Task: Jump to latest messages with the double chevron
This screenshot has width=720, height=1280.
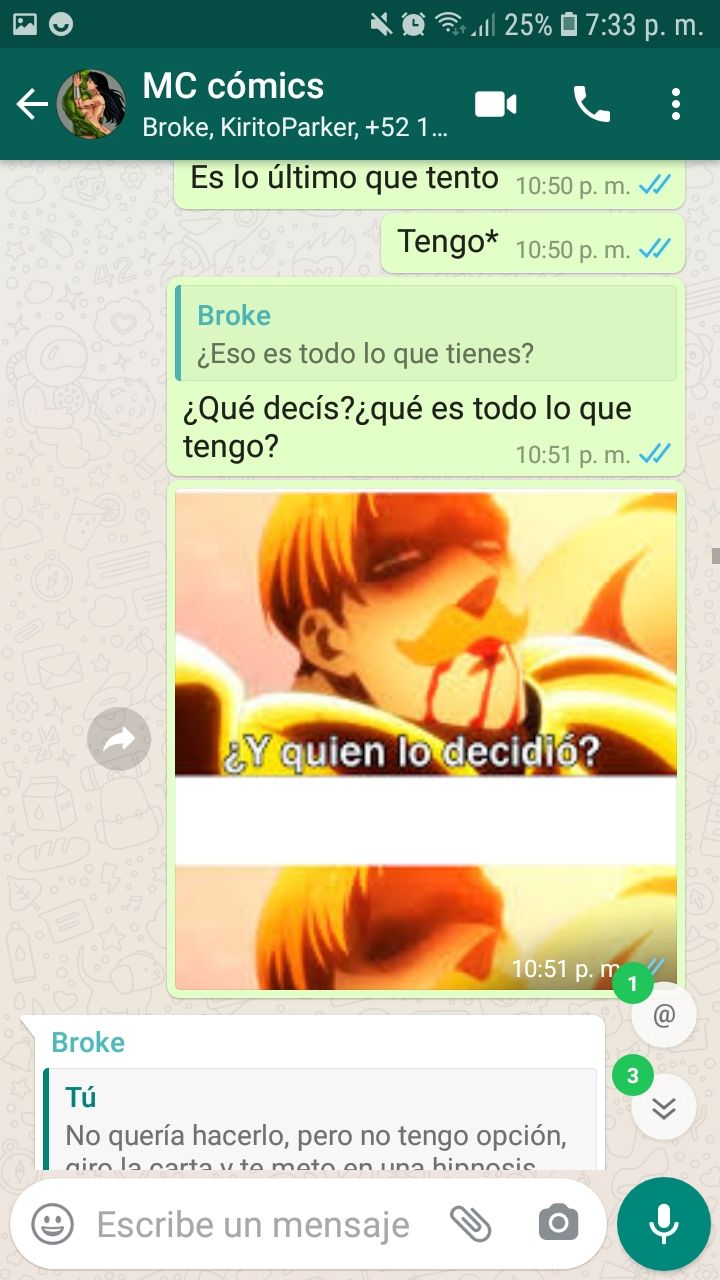Action: click(x=664, y=1107)
